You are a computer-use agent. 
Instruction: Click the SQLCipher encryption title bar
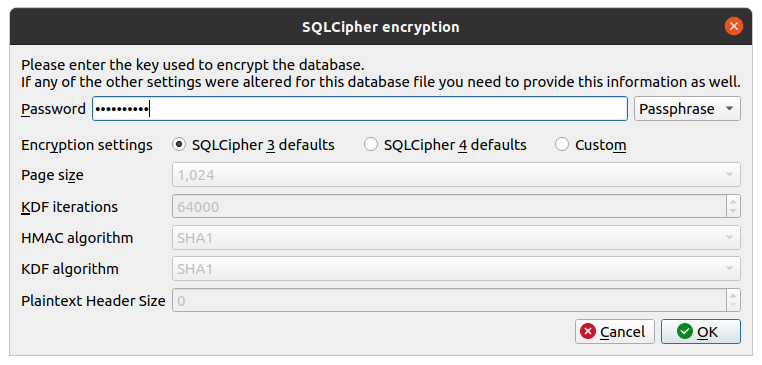click(x=381, y=27)
